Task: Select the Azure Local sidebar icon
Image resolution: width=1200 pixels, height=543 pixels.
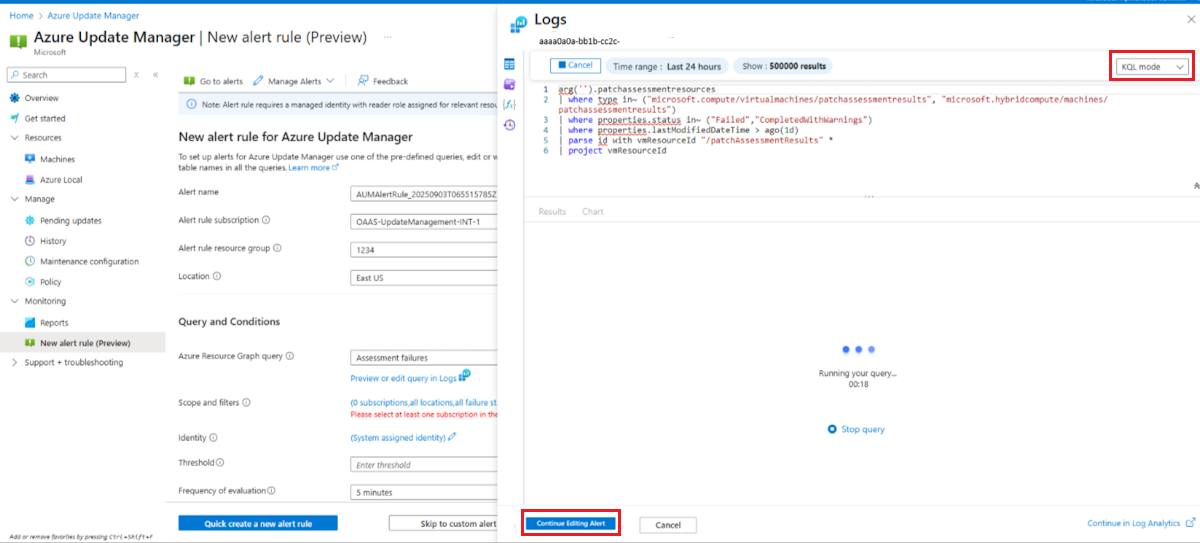Action: pos(30,180)
